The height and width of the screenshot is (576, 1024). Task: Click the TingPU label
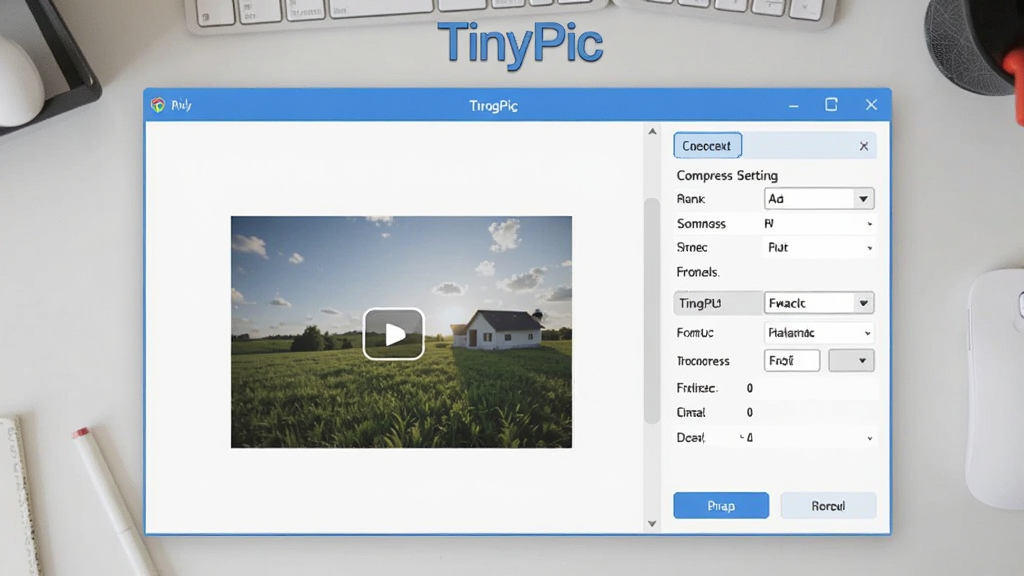(x=699, y=303)
